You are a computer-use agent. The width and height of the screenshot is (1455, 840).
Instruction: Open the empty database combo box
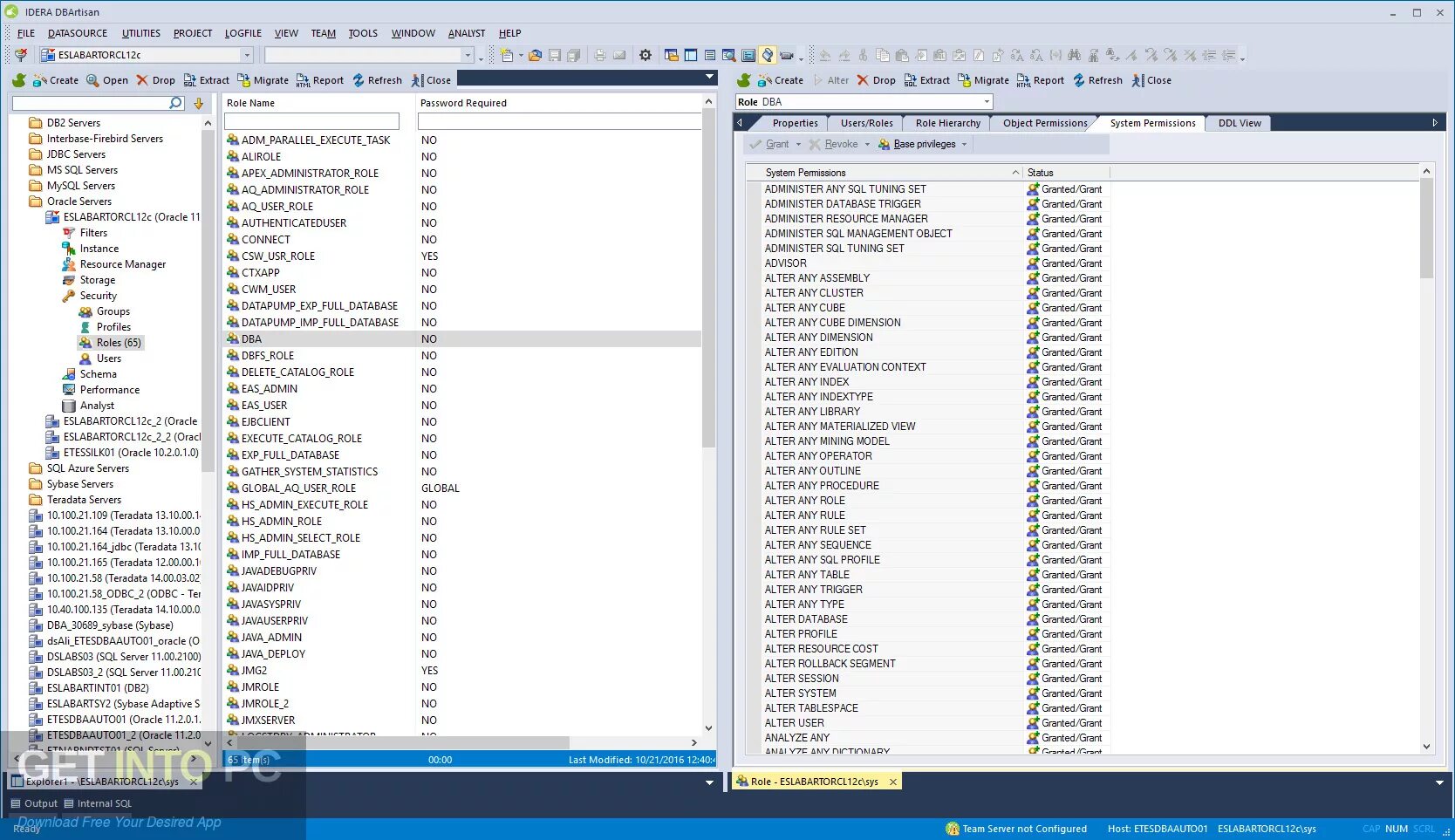point(468,55)
